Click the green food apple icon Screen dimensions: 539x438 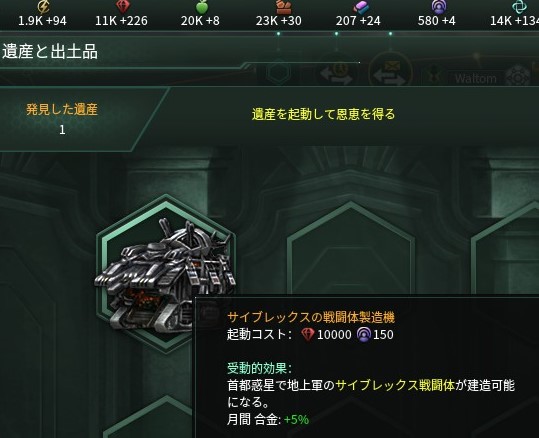(202, 7)
